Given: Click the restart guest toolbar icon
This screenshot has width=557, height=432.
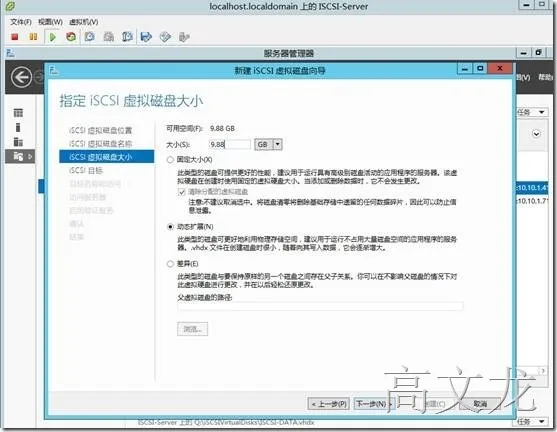Looking at the screenshot, I should pyautogui.click(x=71, y=37).
